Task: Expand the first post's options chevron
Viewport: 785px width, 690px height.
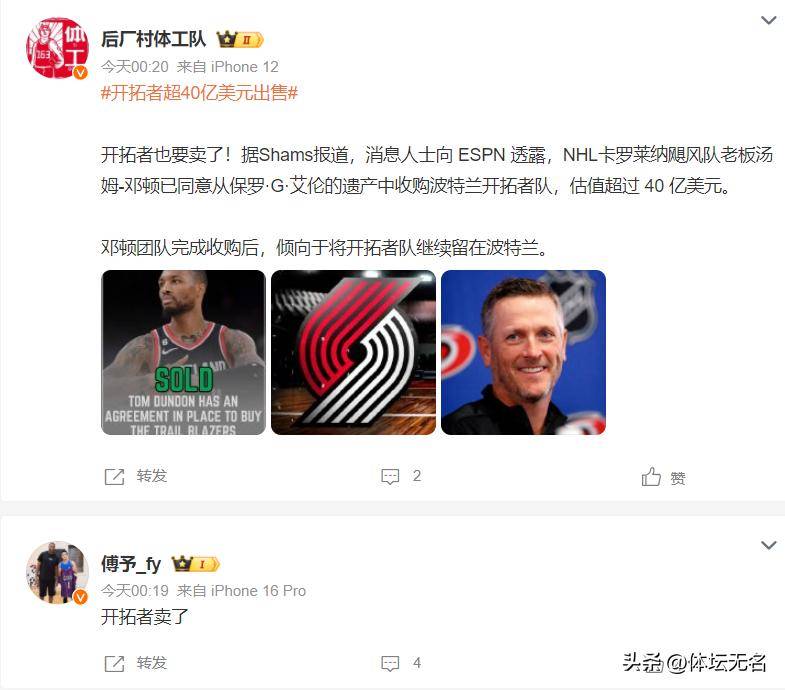Action: click(768, 21)
